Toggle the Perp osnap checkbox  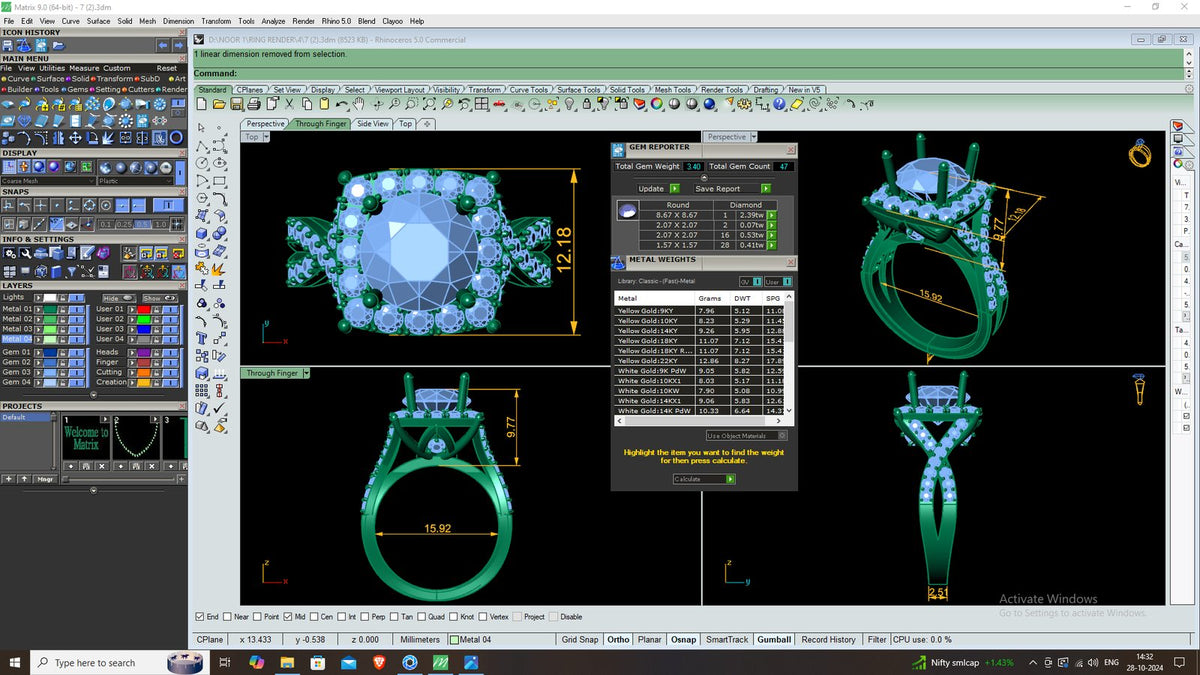(x=366, y=617)
